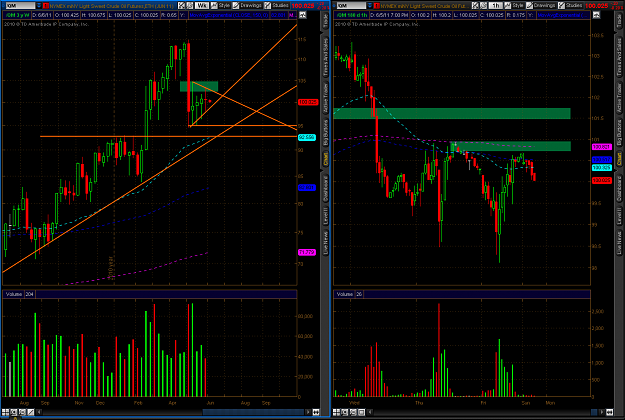Click the grid layout icon at left chart bottom
Image resolution: width=625 pixels, height=420 pixels.
[x=6, y=412]
